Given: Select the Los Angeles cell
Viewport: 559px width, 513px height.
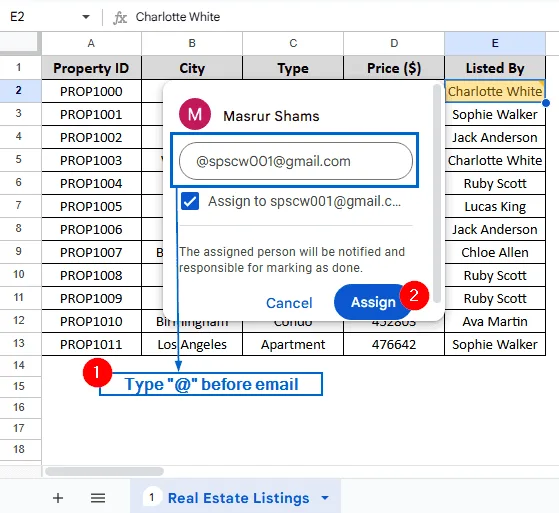Looking at the screenshot, I should pyautogui.click(x=192, y=344).
